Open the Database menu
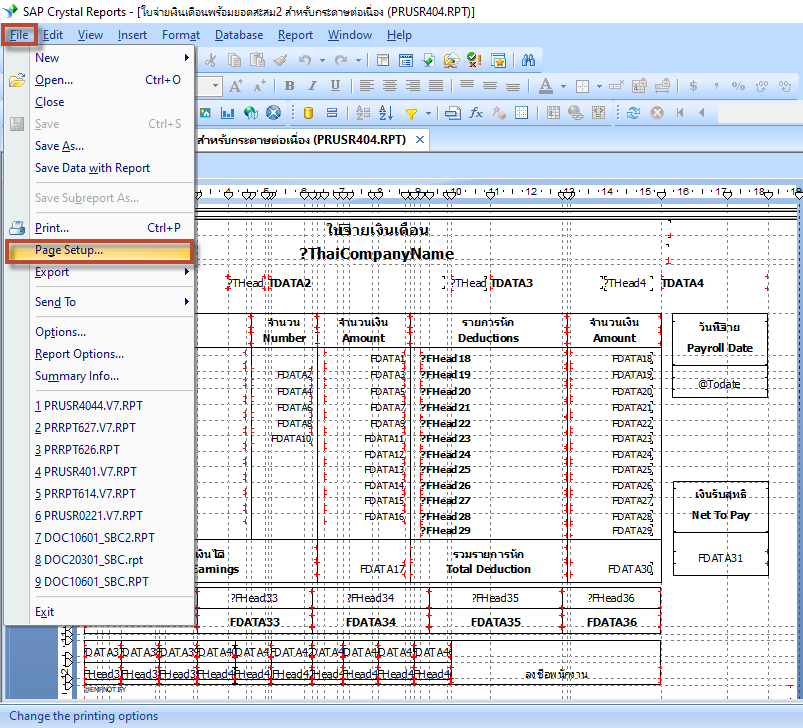This screenshot has width=803, height=728. coord(239,35)
